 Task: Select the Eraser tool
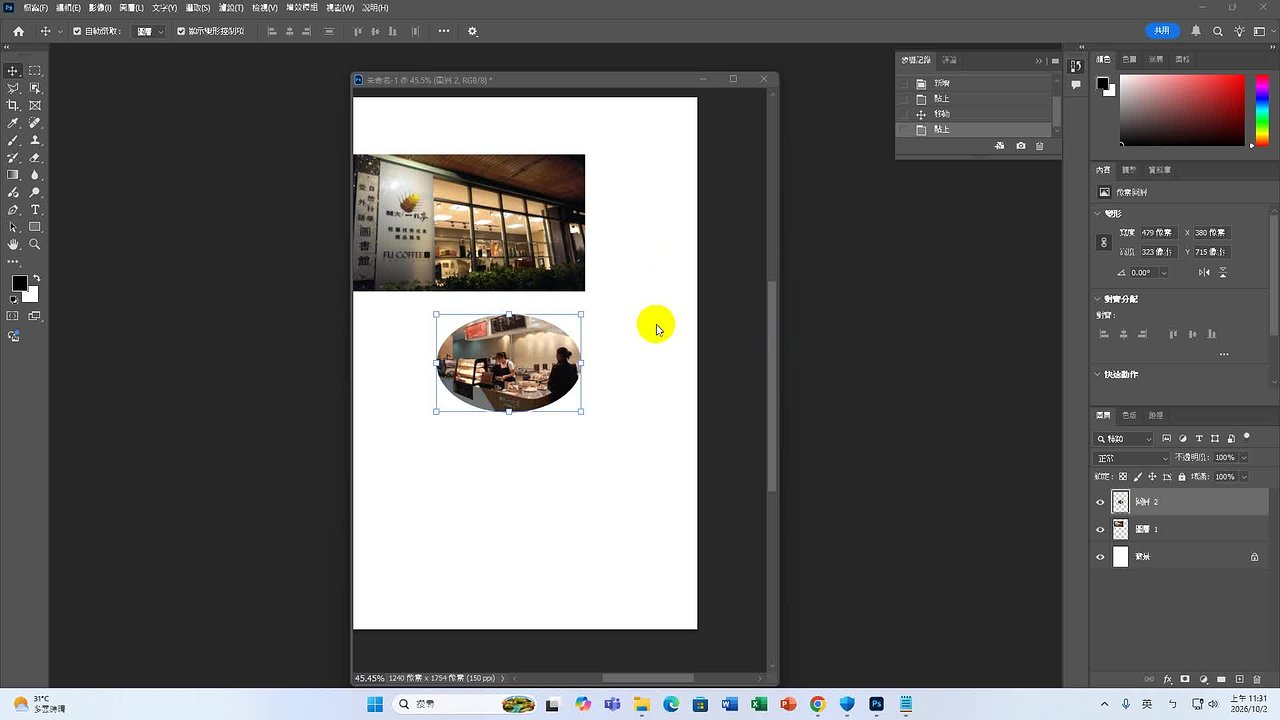(35, 158)
